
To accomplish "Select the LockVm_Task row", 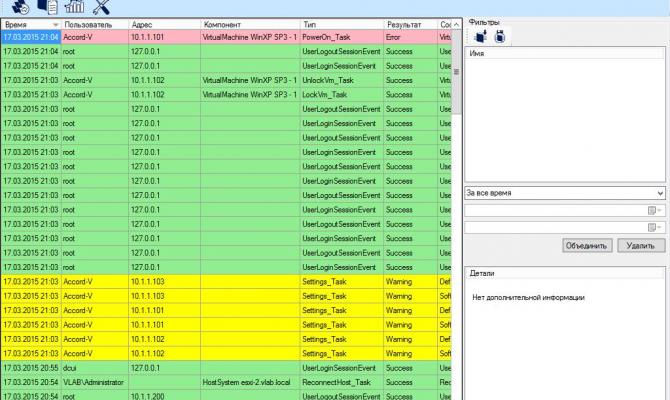I will click(226, 94).
